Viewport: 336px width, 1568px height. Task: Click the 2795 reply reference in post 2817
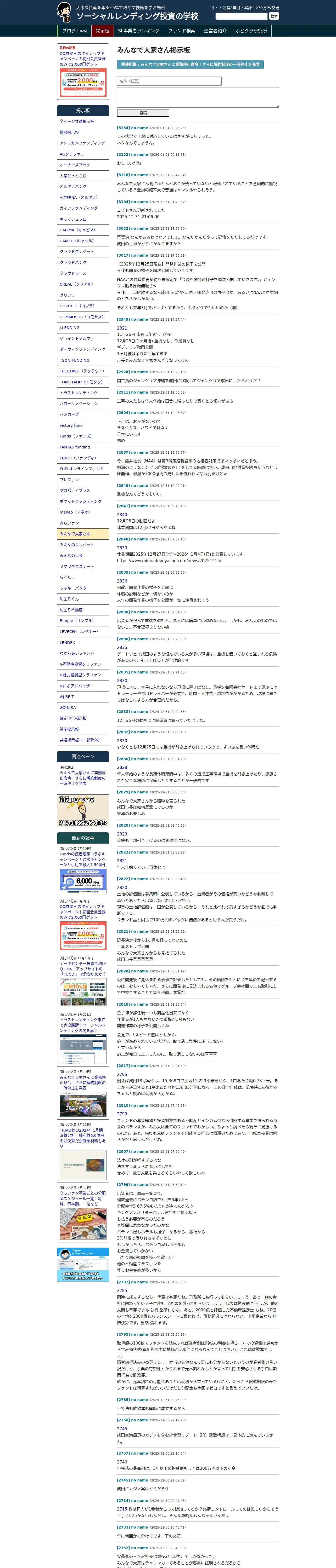coord(122,1074)
